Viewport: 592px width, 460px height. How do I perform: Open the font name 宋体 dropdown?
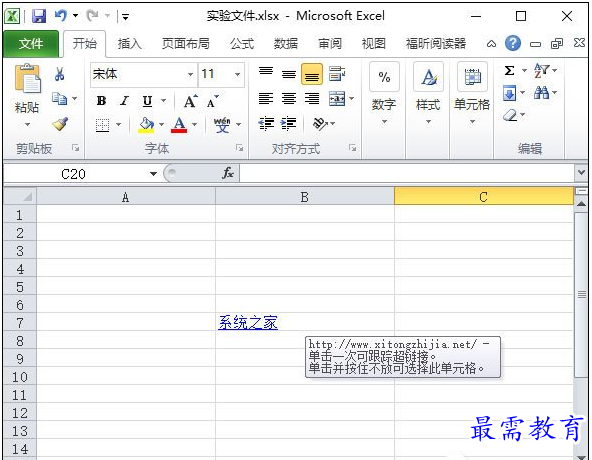(x=190, y=74)
